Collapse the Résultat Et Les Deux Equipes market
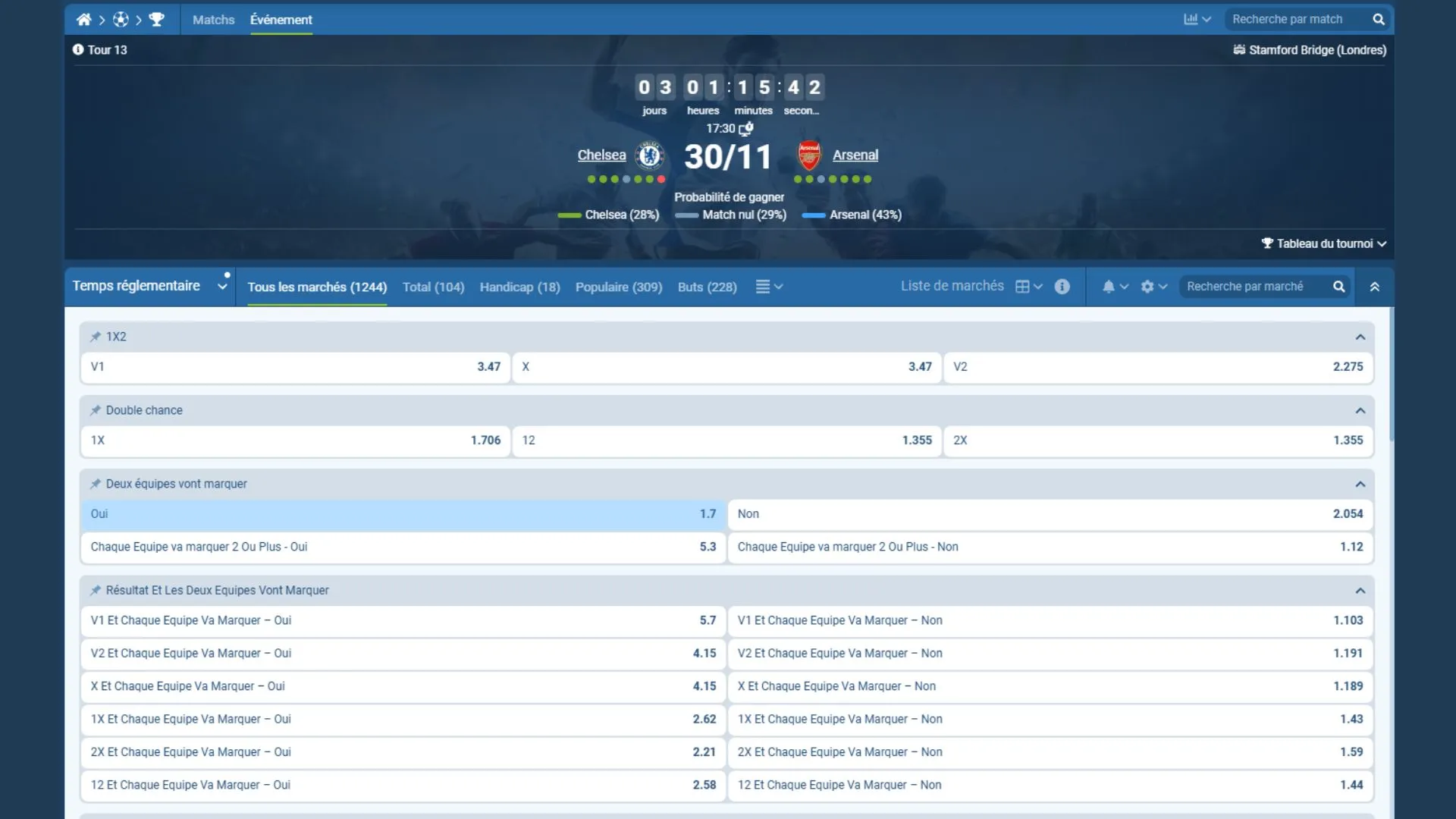 tap(1360, 591)
